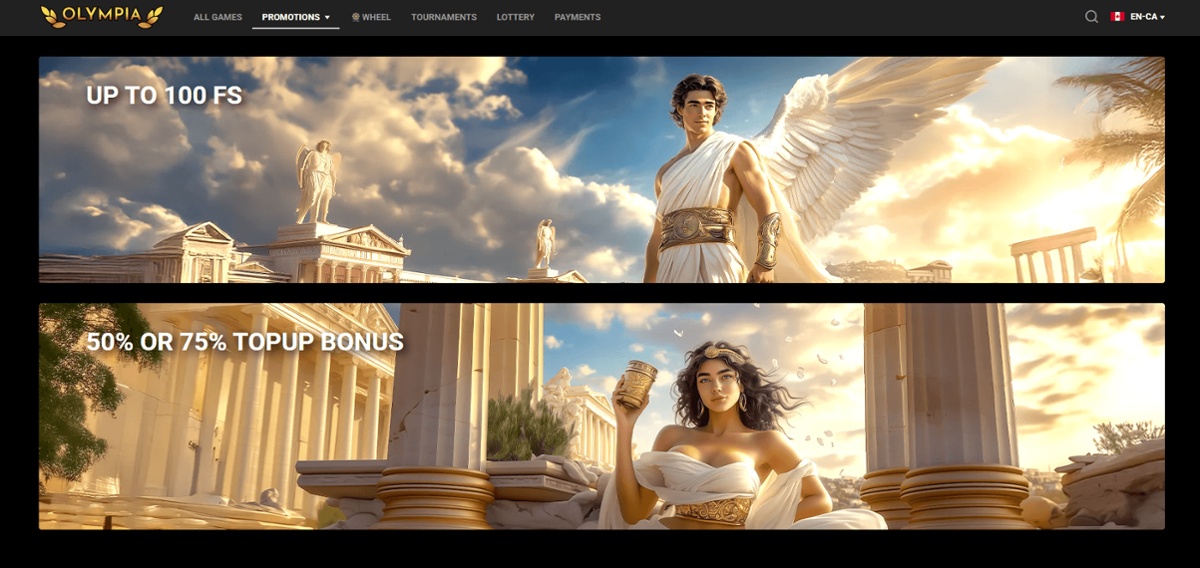The width and height of the screenshot is (1200, 568).
Task: Go to All Games
Action: [218, 17]
